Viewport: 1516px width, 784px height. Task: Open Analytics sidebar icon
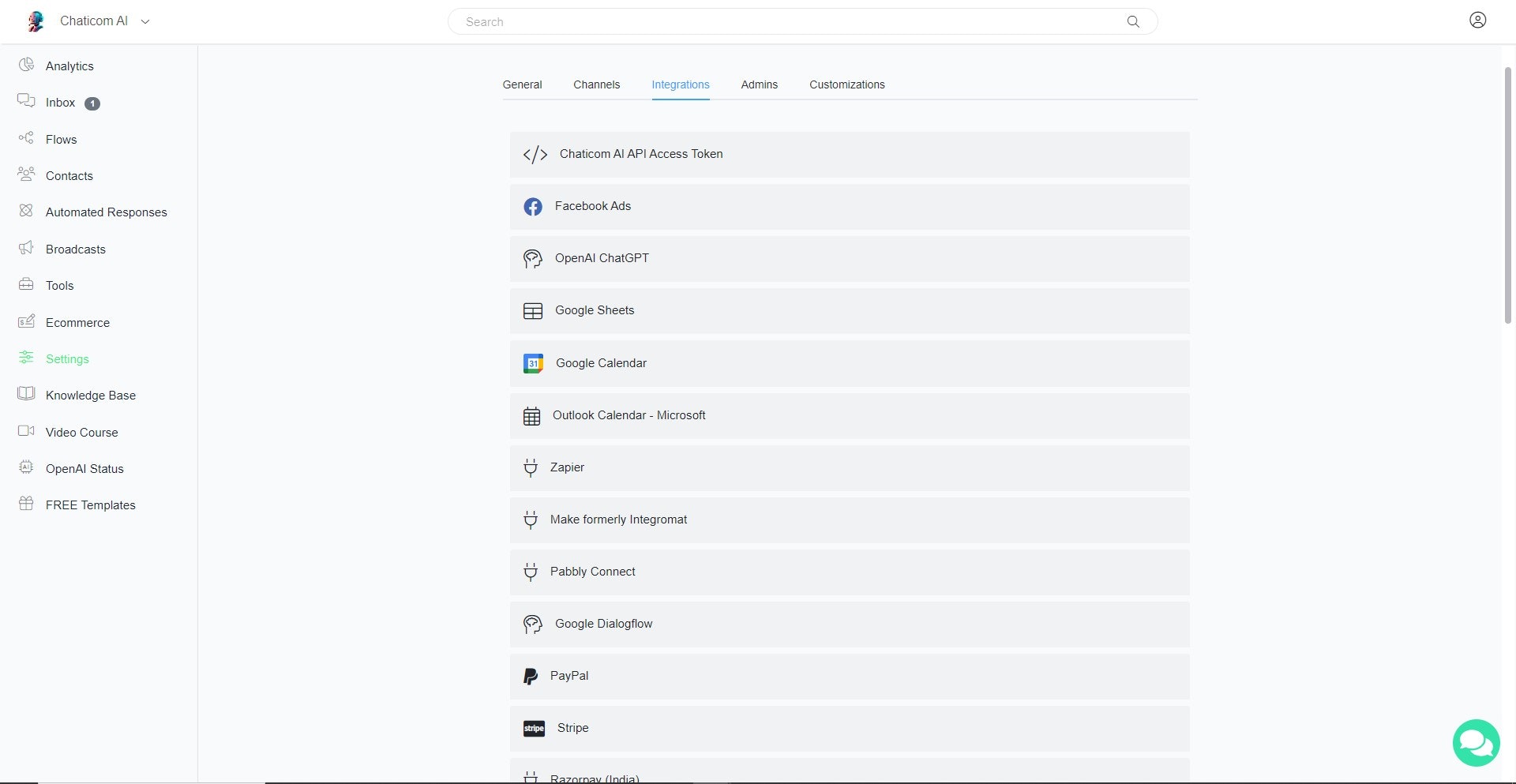tap(26, 65)
